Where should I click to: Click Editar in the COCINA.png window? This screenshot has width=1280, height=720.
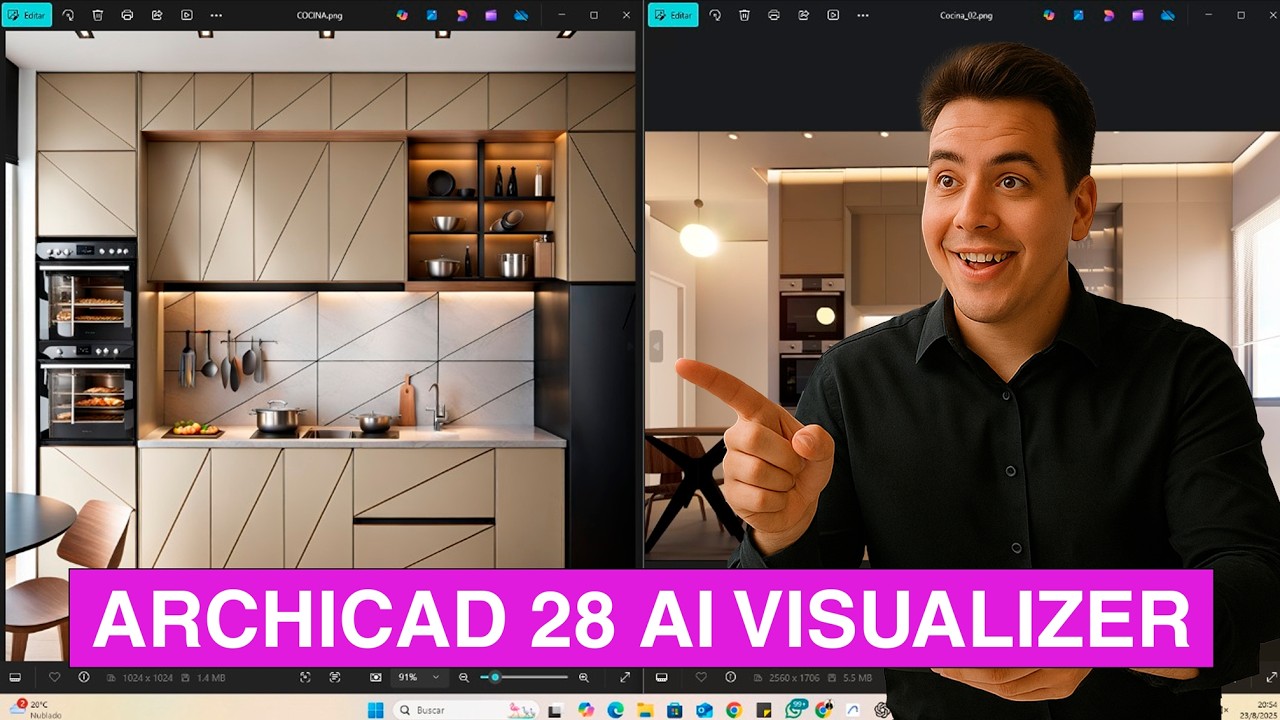(x=27, y=15)
